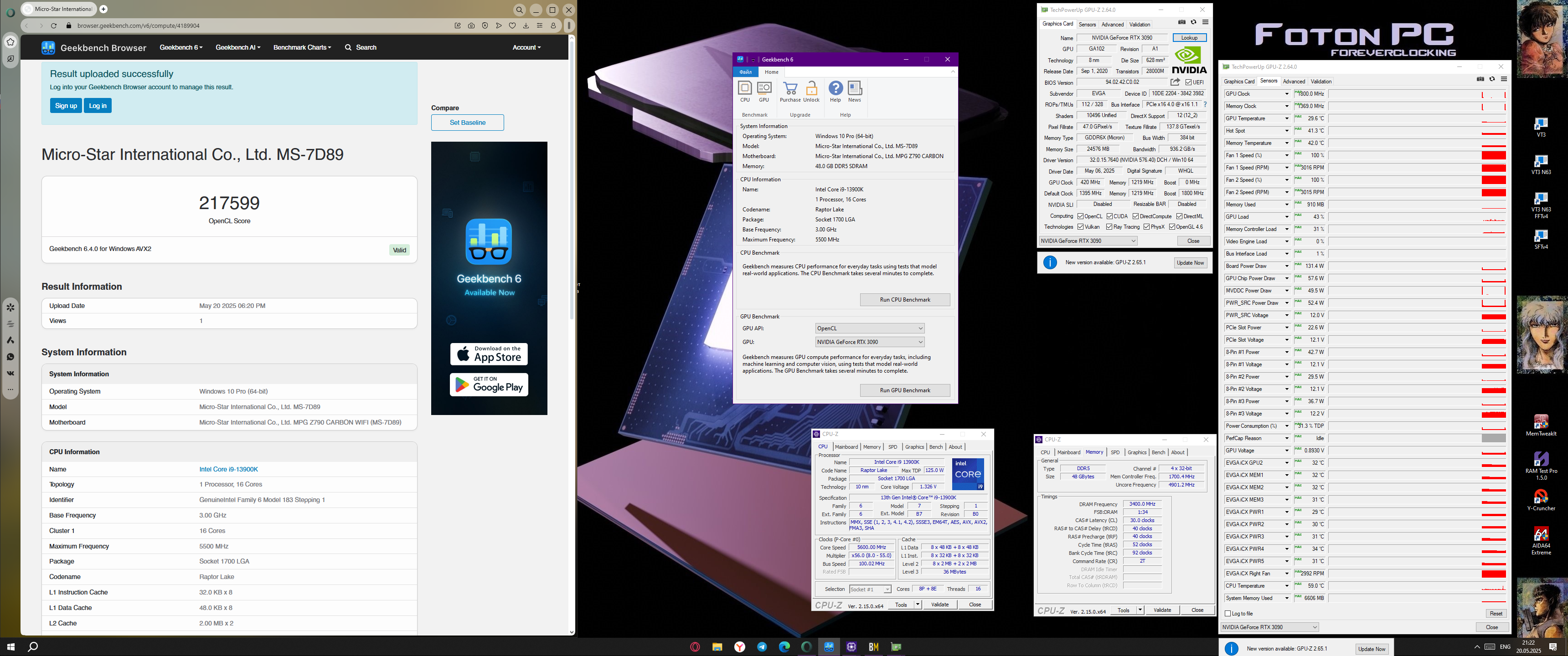Open Board Power Draw sensor dropdown
The height and width of the screenshot is (656, 1568).
click(x=1286, y=266)
